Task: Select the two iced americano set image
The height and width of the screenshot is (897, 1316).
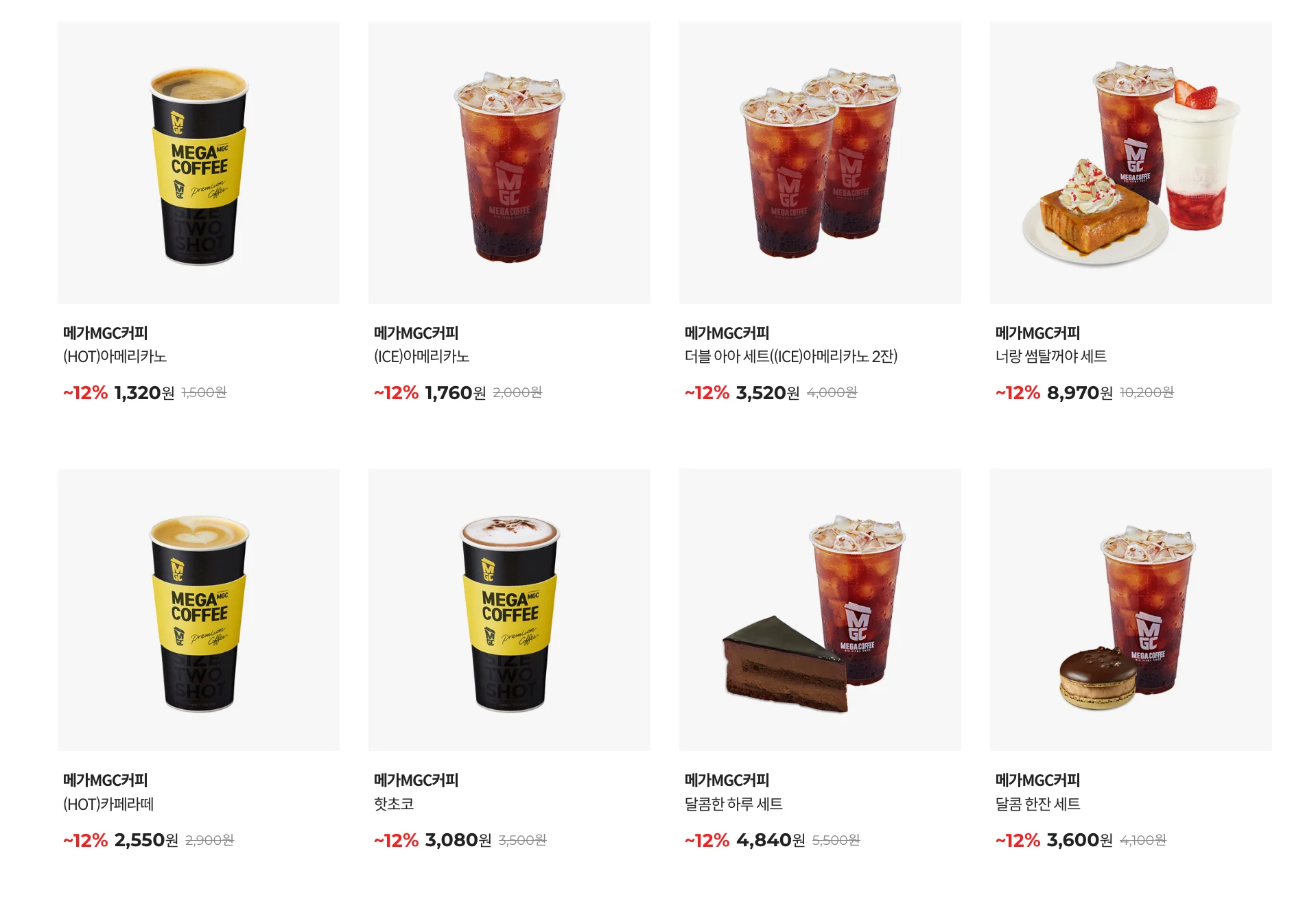Action: click(x=820, y=163)
